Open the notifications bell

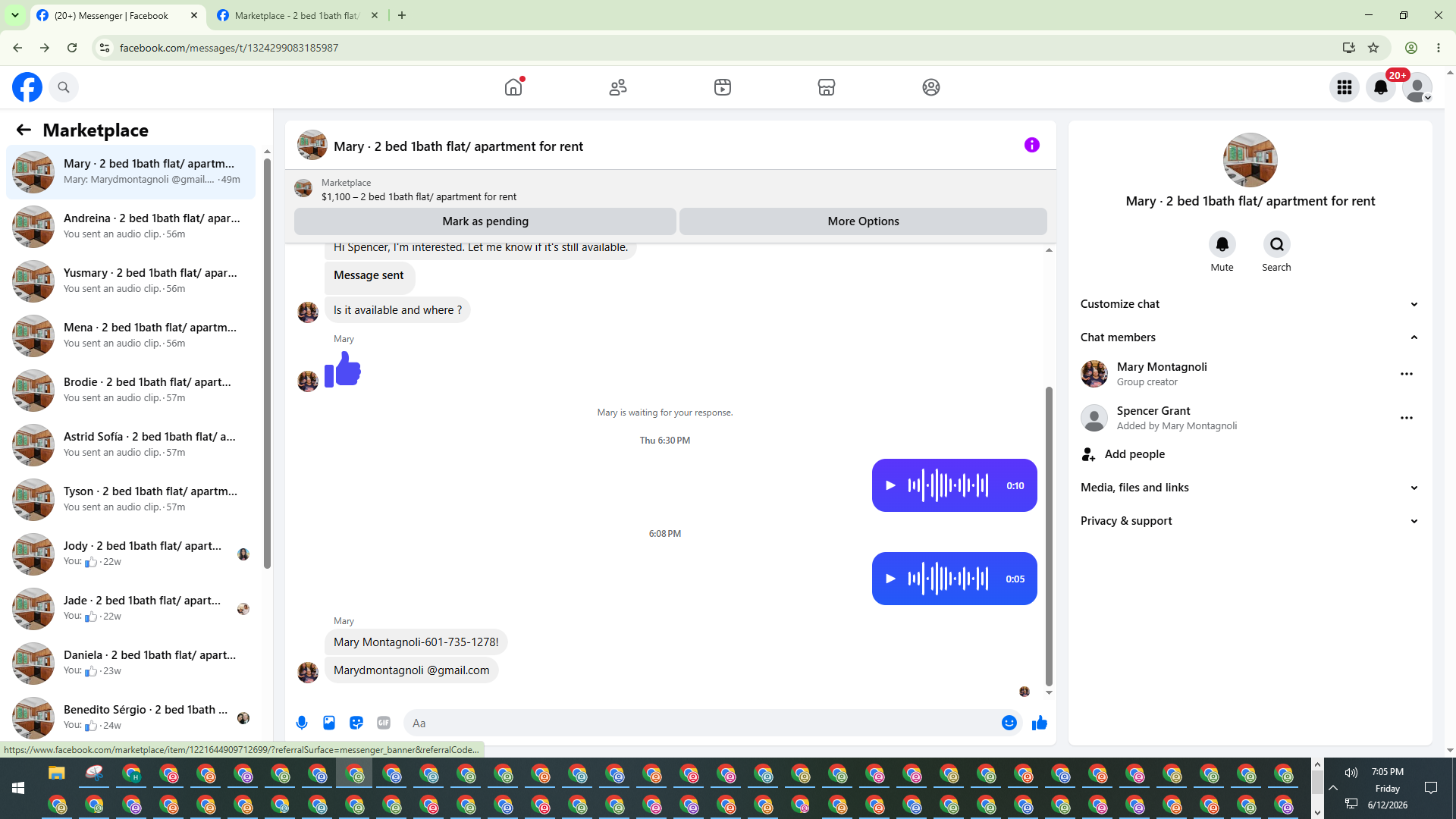click(1381, 87)
